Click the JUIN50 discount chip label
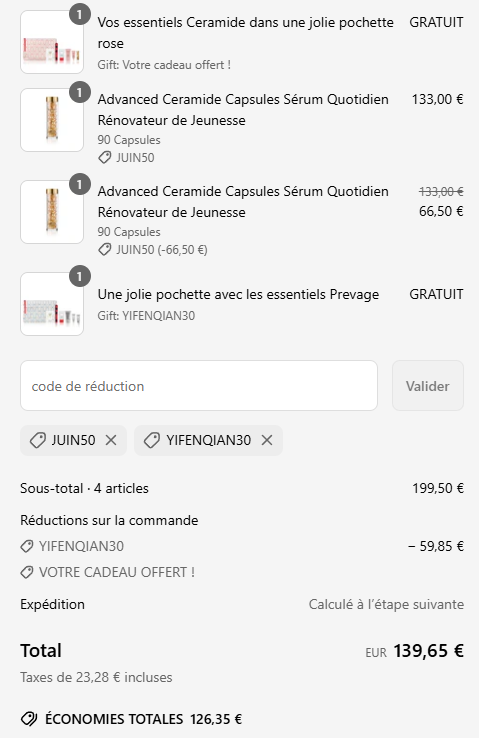Viewport: 479px width, 738px height. (x=73, y=440)
